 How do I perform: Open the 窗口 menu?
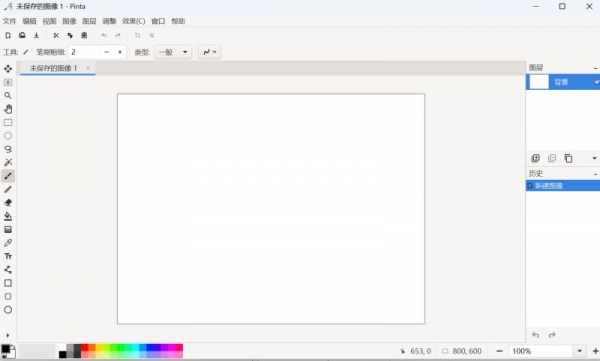pyautogui.click(x=158, y=21)
